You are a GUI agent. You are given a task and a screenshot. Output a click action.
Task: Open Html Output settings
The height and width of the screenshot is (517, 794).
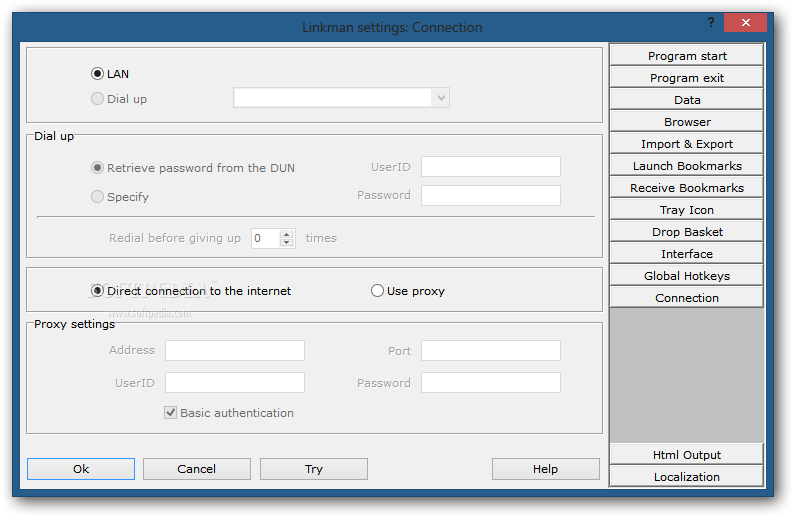click(687, 455)
